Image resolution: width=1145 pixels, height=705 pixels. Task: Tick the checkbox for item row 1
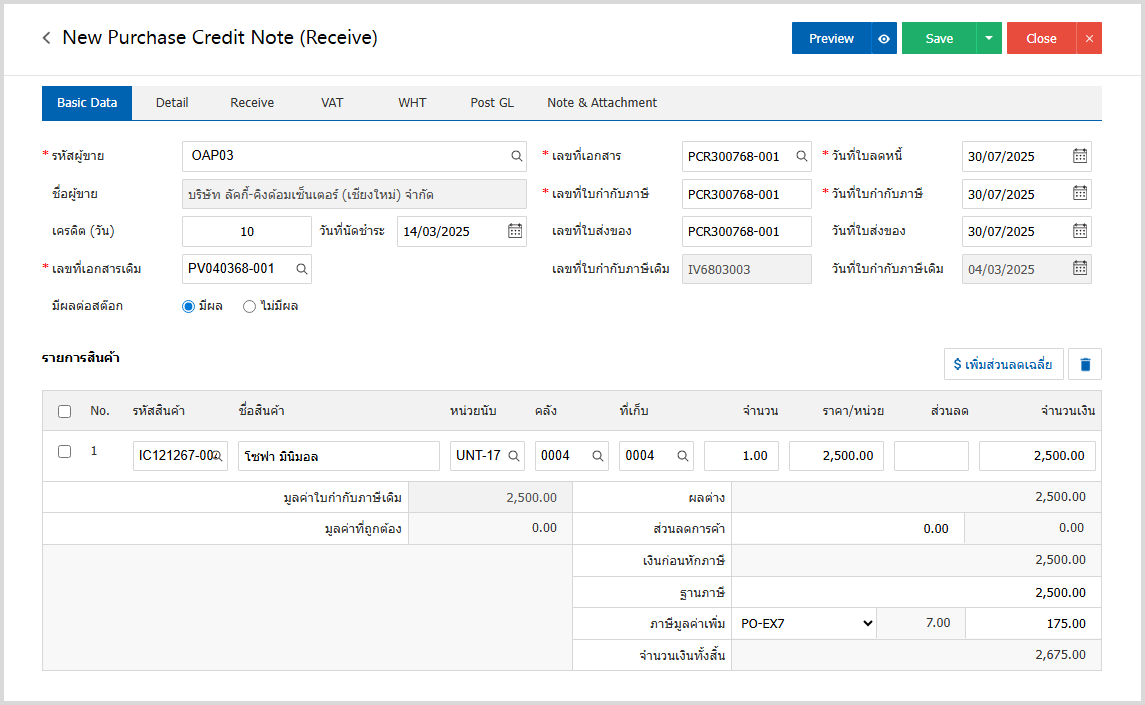(x=65, y=452)
